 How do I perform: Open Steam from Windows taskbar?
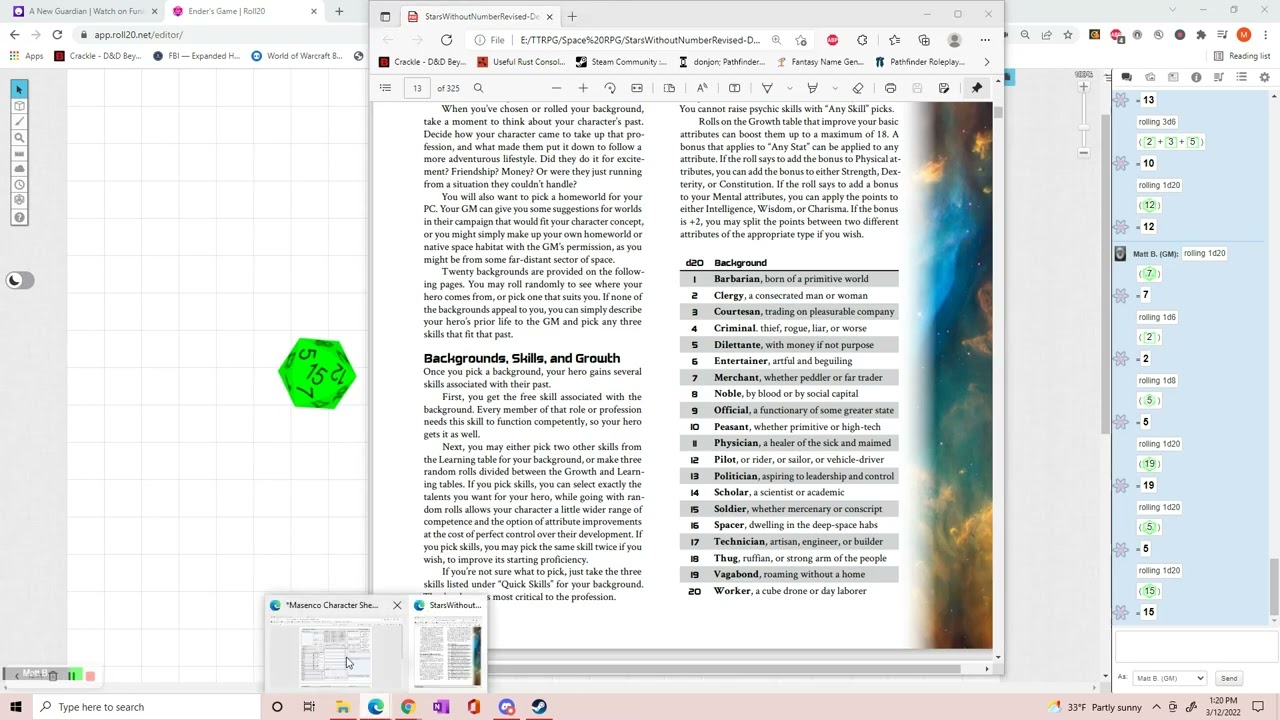539,707
